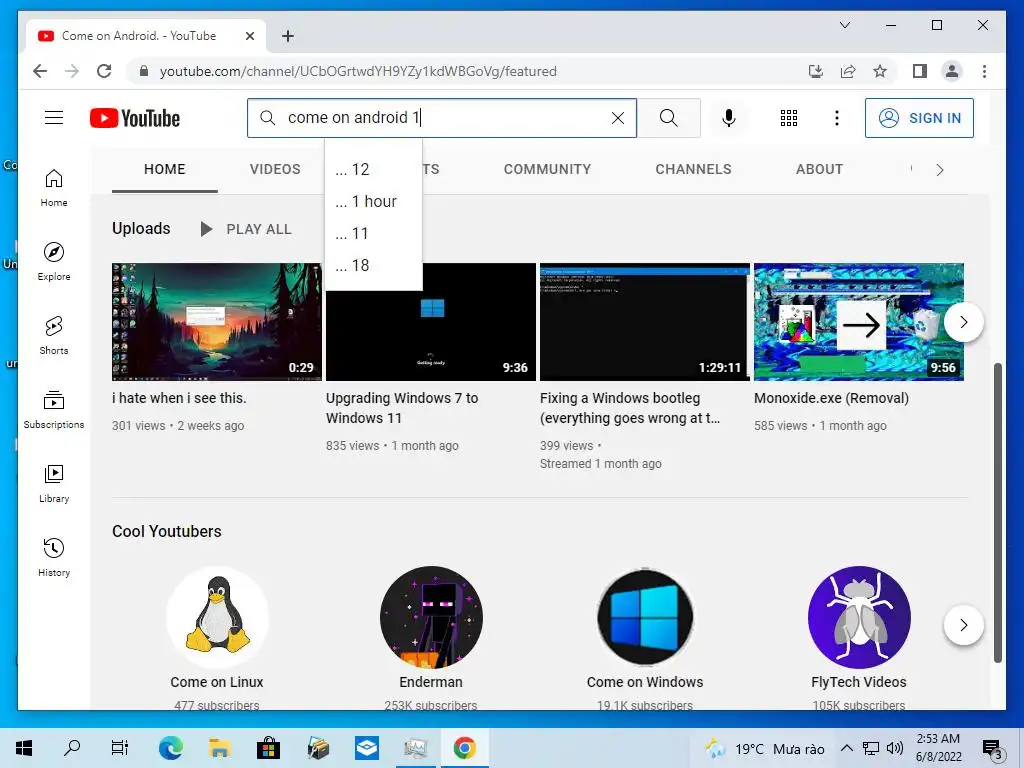Clear the search box with X

[617, 118]
